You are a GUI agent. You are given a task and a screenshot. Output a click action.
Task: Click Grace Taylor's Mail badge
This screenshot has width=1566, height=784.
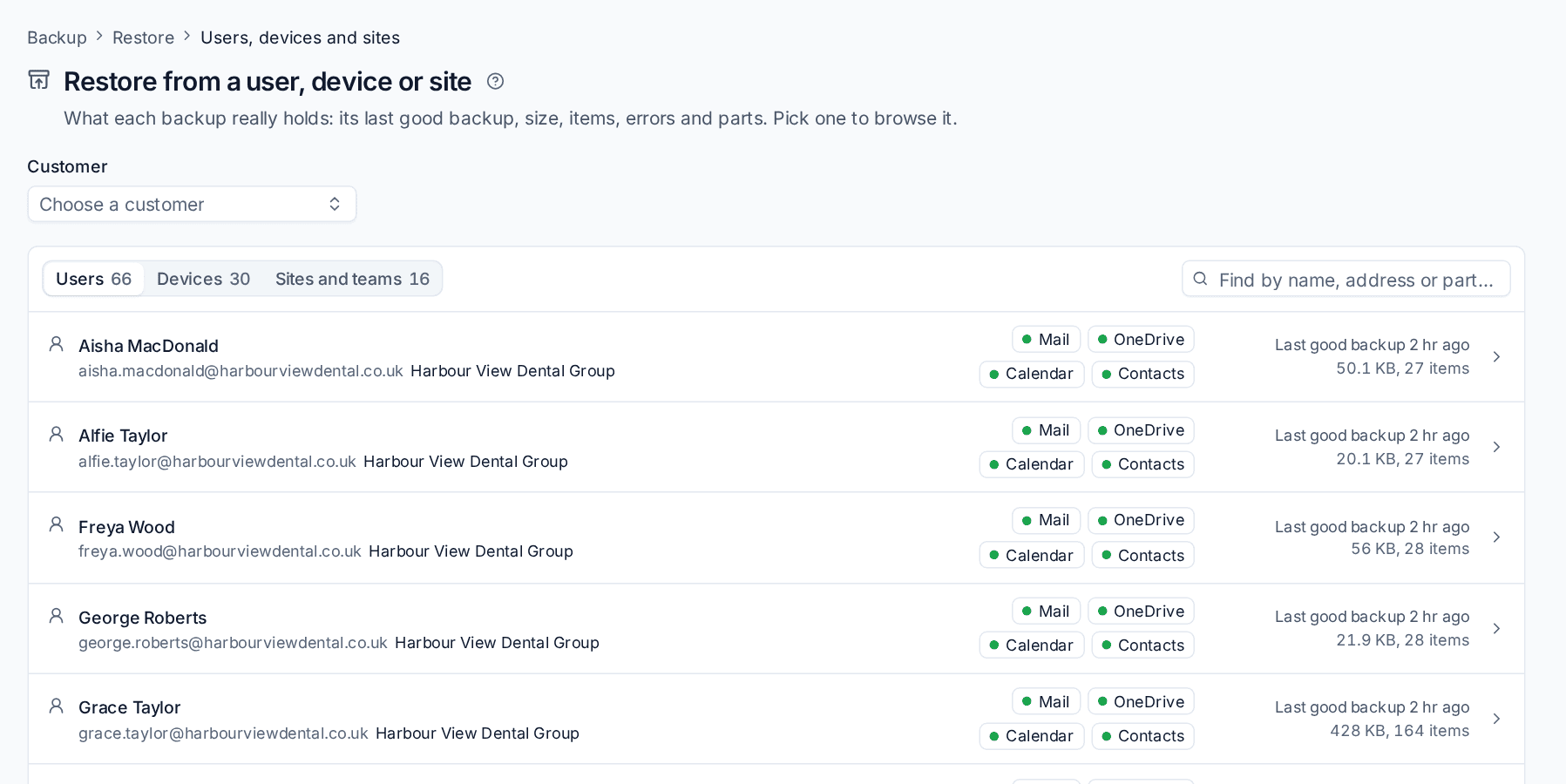(x=1046, y=702)
